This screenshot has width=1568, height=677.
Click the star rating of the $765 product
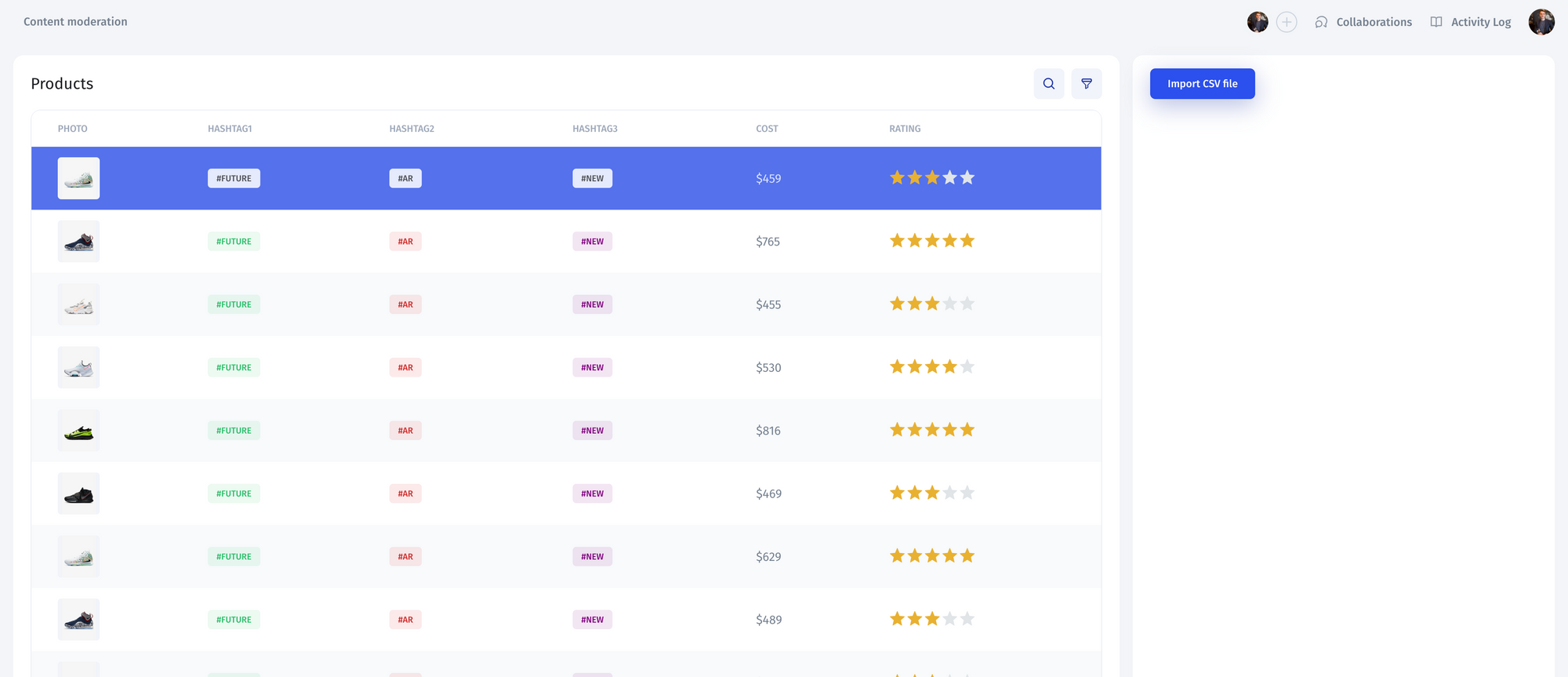(x=931, y=241)
